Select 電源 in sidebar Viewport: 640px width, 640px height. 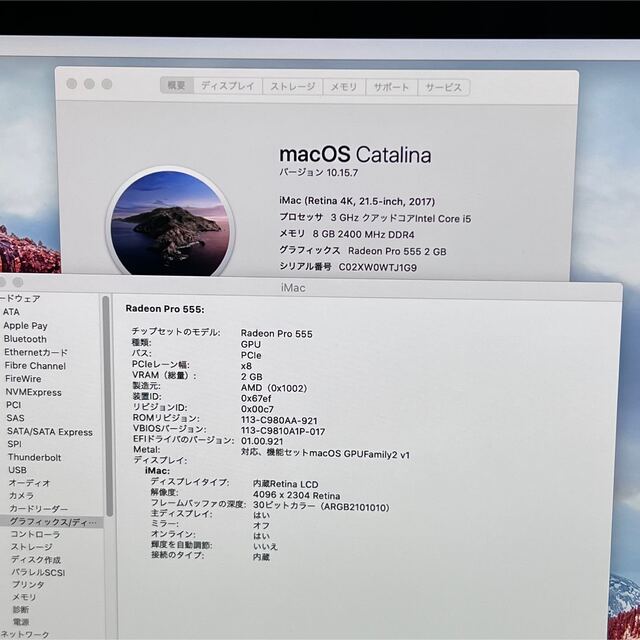tap(21, 622)
